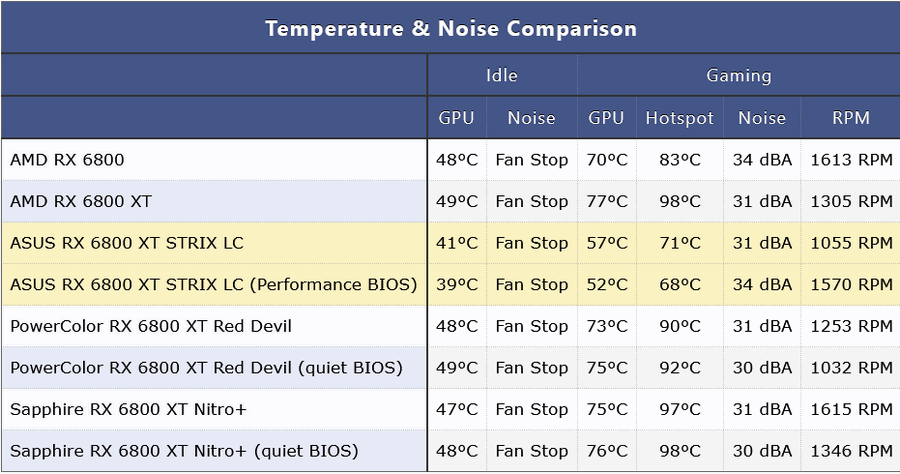Select the 98°C hotspot cell for AMD RX 6800 XT
The width and height of the screenshot is (900, 474).
coord(680,201)
